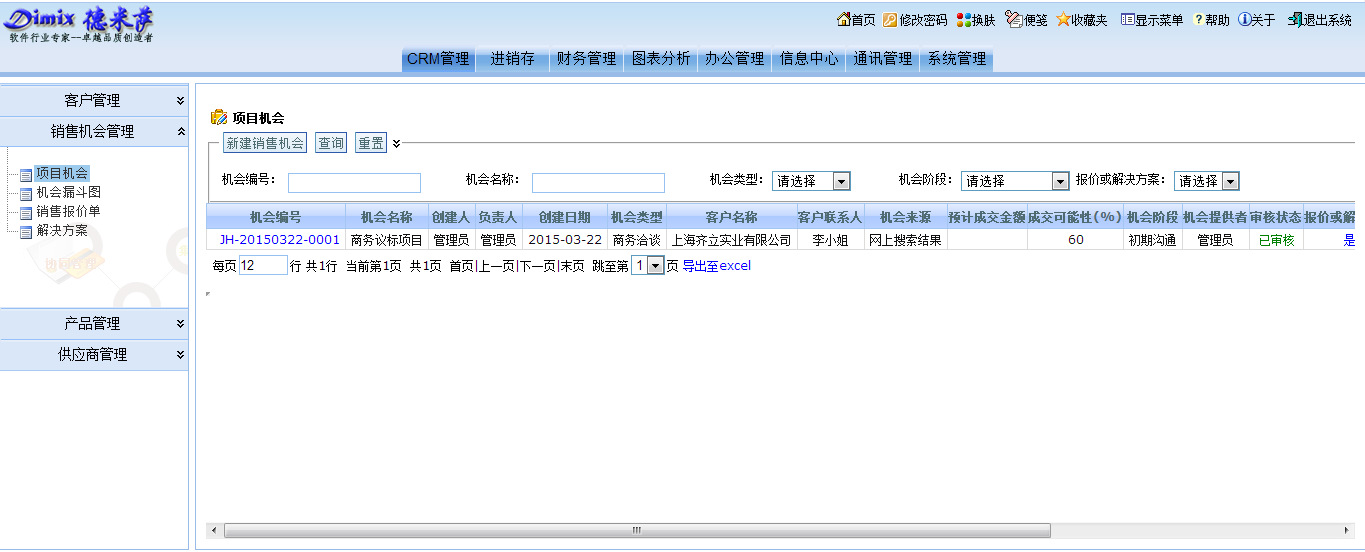
Task: Click the exit system (退出系统) icon
Action: [1295, 20]
